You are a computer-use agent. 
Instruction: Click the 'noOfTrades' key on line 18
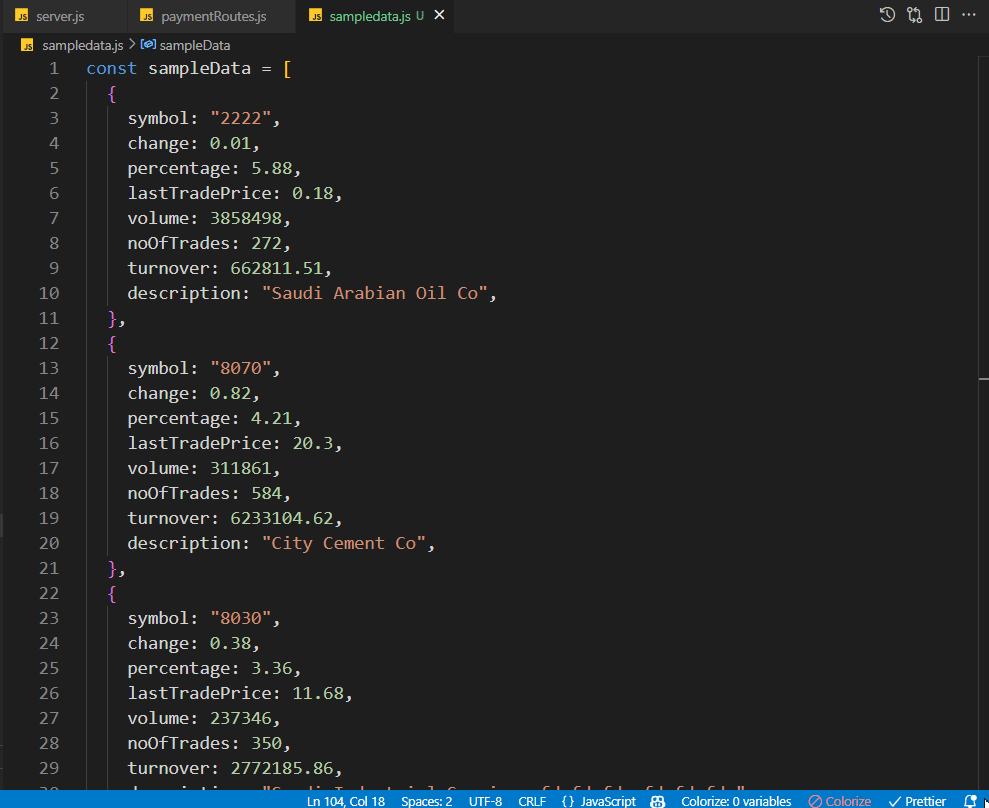[x=178, y=493]
